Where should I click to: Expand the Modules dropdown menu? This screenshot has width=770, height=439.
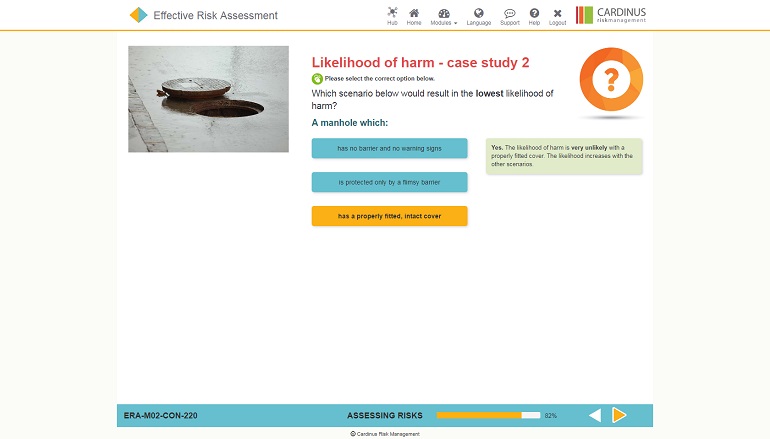coord(443,16)
